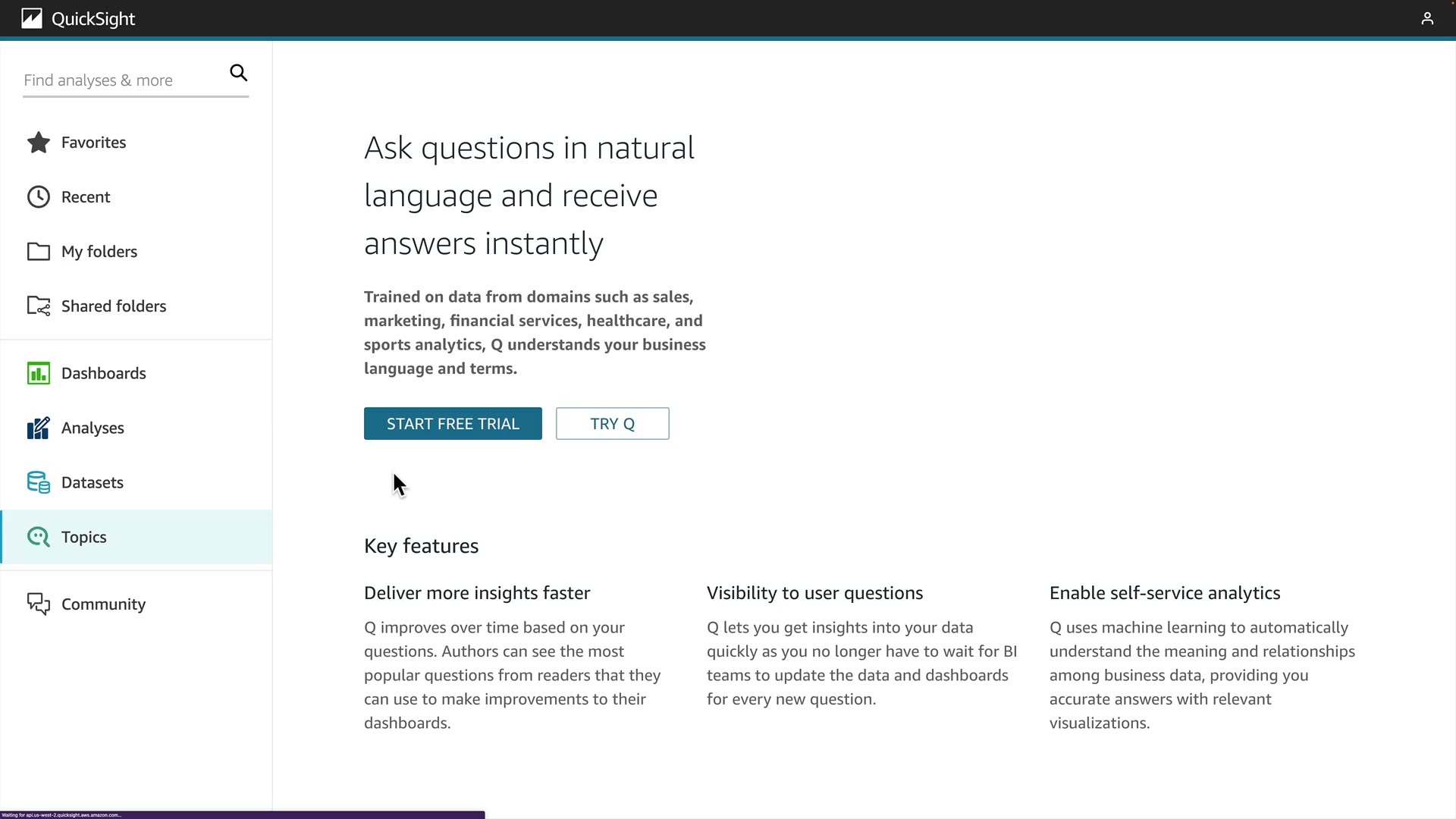1456x819 pixels.
Task: Click the QuickSight title text
Action: click(93, 19)
